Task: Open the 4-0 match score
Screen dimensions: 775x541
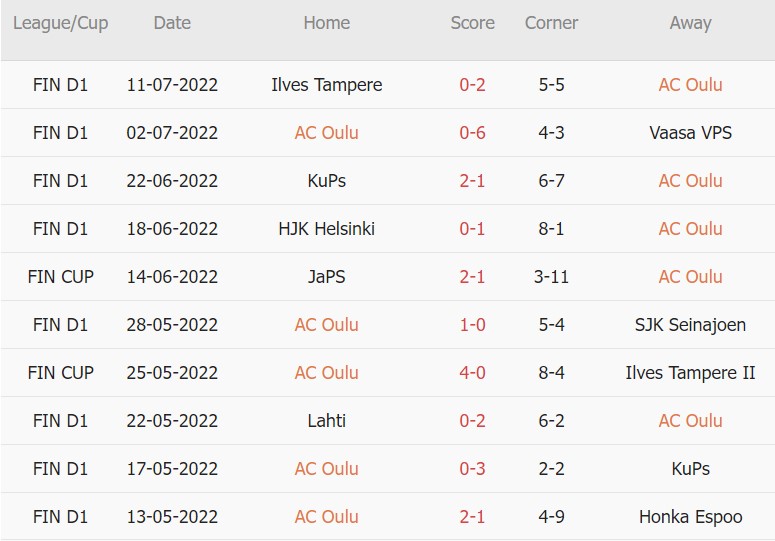Action: pyautogui.click(x=472, y=373)
